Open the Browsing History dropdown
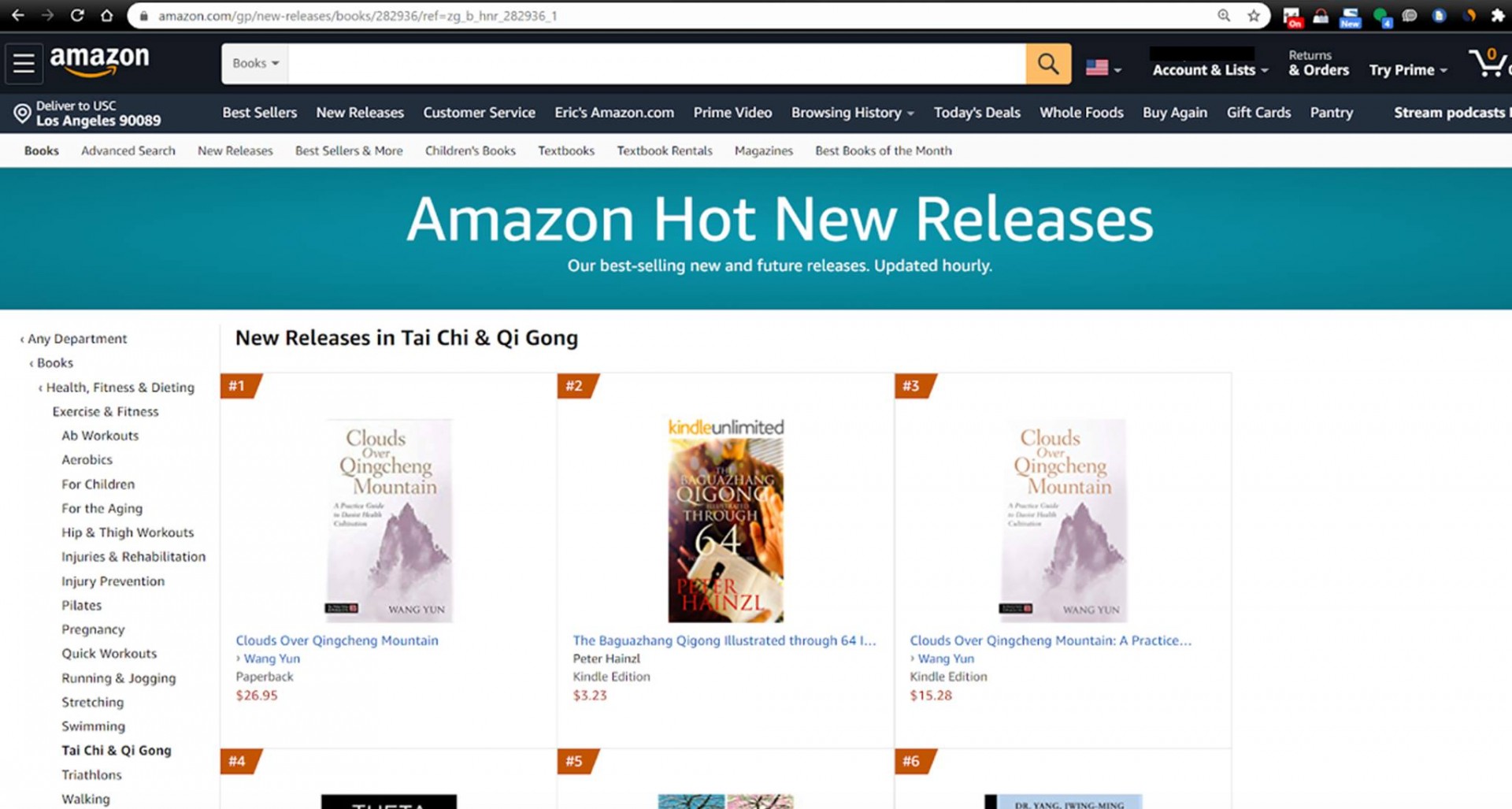1512x809 pixels. (853, 113)
